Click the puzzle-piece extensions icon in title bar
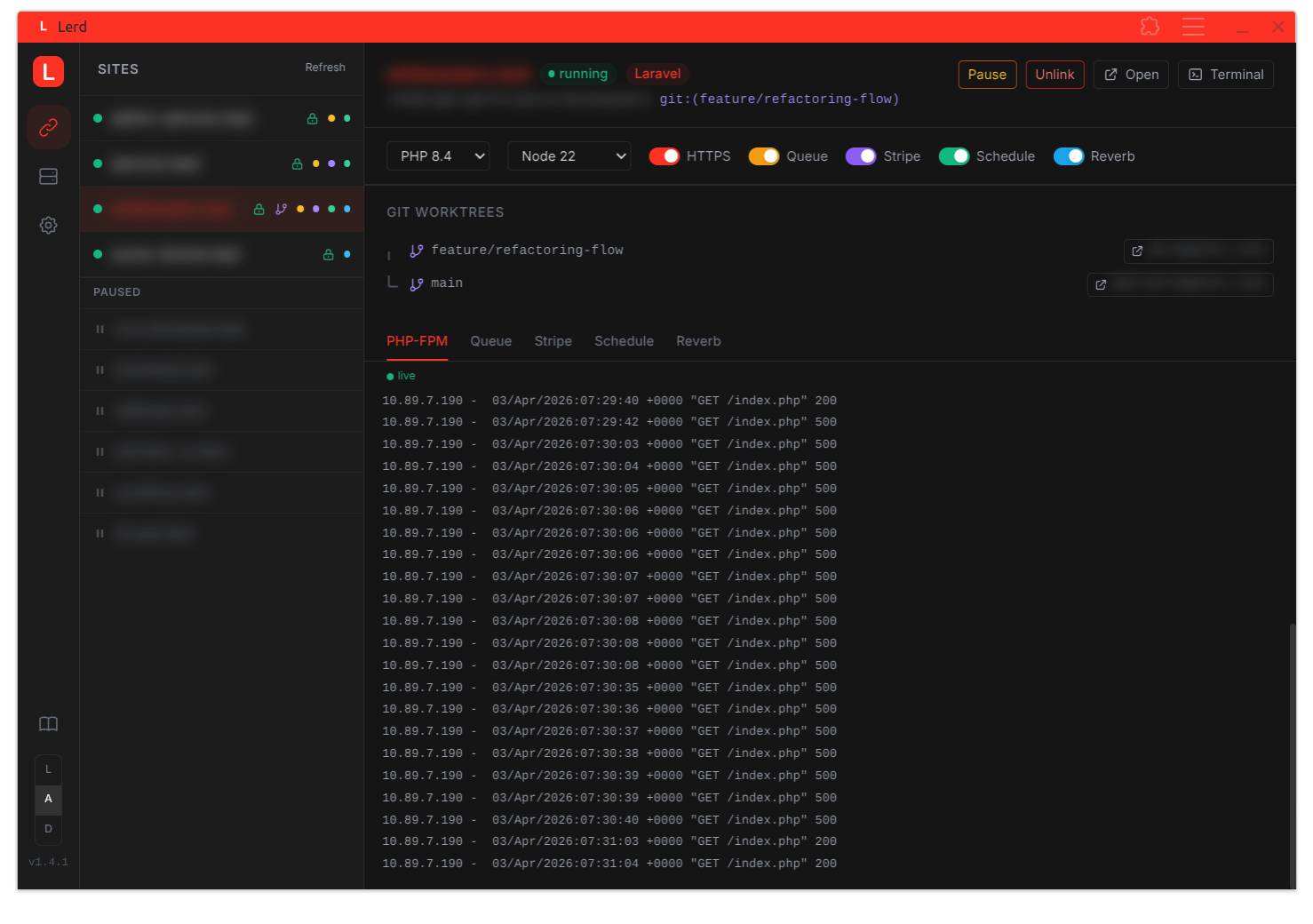 tap(1150, 27)
